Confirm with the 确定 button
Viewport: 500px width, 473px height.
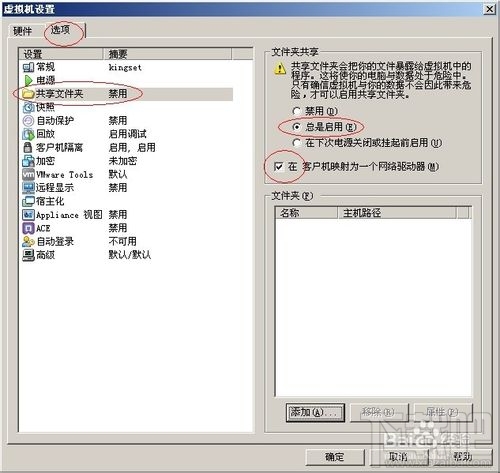coord(335,457)
